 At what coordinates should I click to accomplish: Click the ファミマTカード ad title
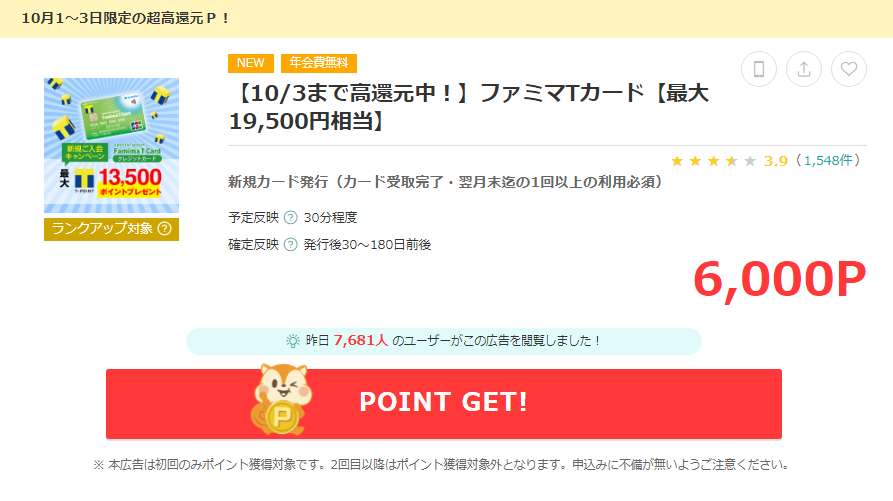(x=469, y=107)
